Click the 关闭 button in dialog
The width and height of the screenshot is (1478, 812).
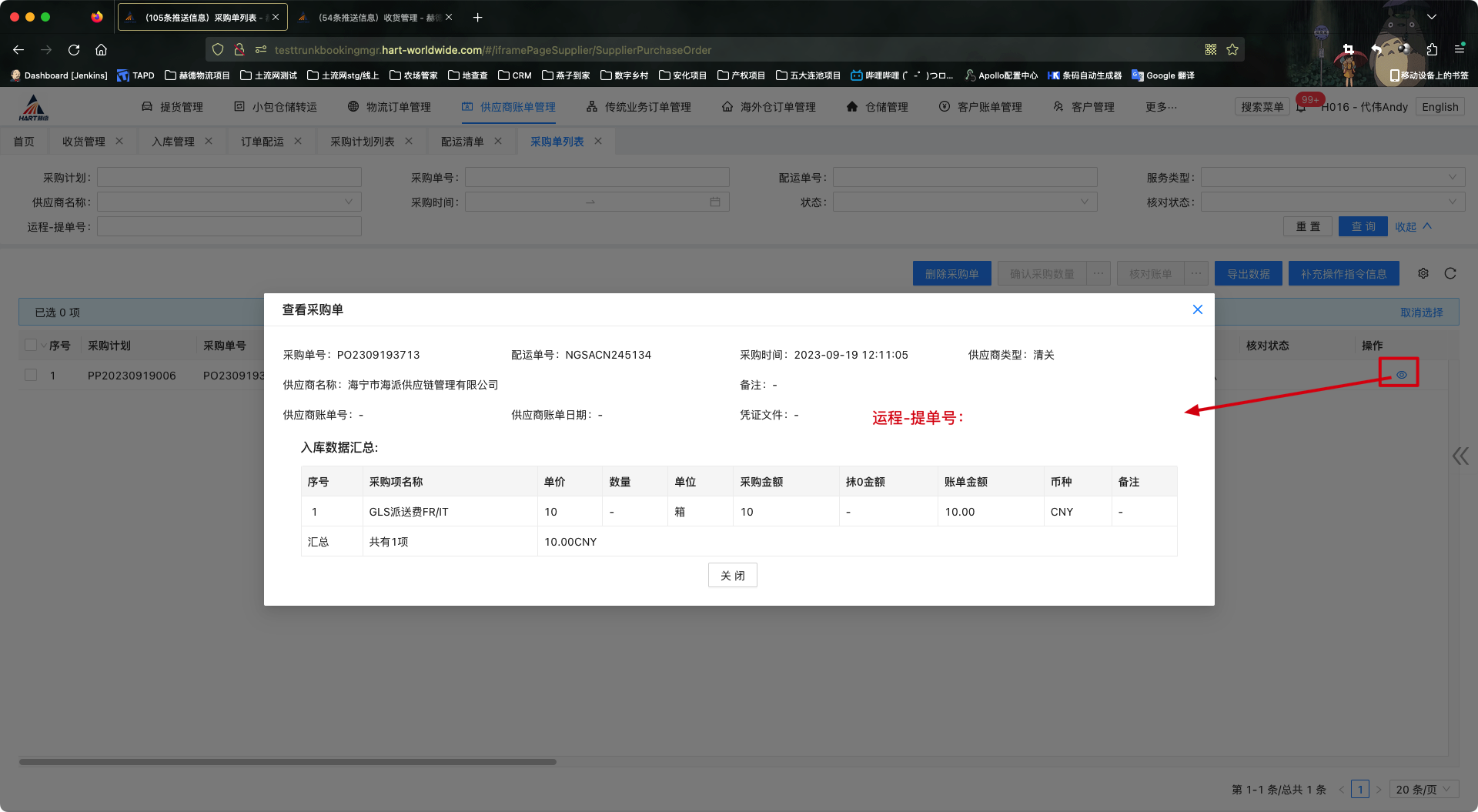click(732, 576)
